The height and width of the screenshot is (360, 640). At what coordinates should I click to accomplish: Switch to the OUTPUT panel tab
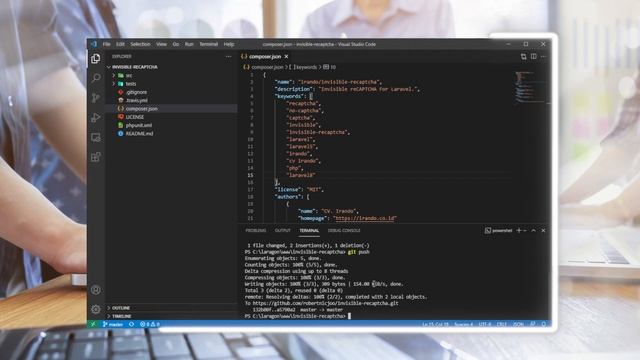pyautogui.click(x=282, y=231)
